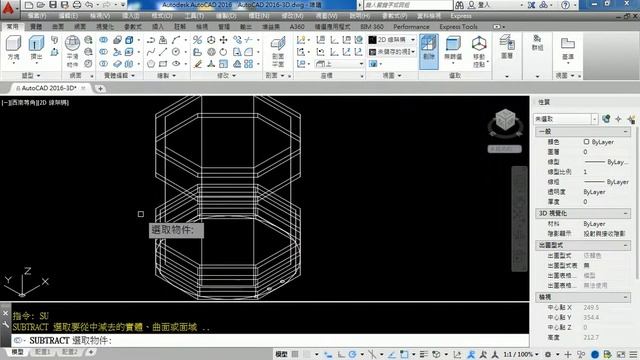Click the Array tool in Modify panel
640x360 pixels.
249,64
